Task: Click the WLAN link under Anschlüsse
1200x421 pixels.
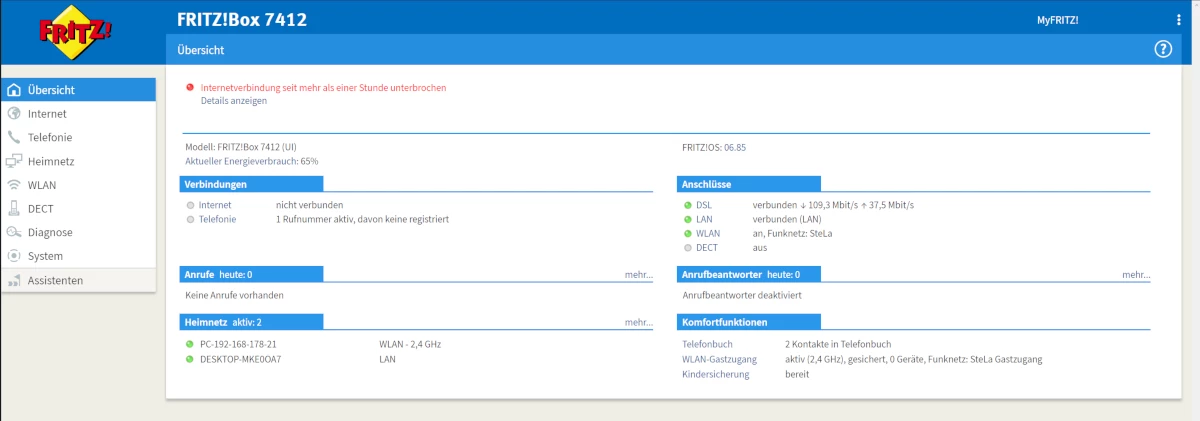Action: (708, 233)
